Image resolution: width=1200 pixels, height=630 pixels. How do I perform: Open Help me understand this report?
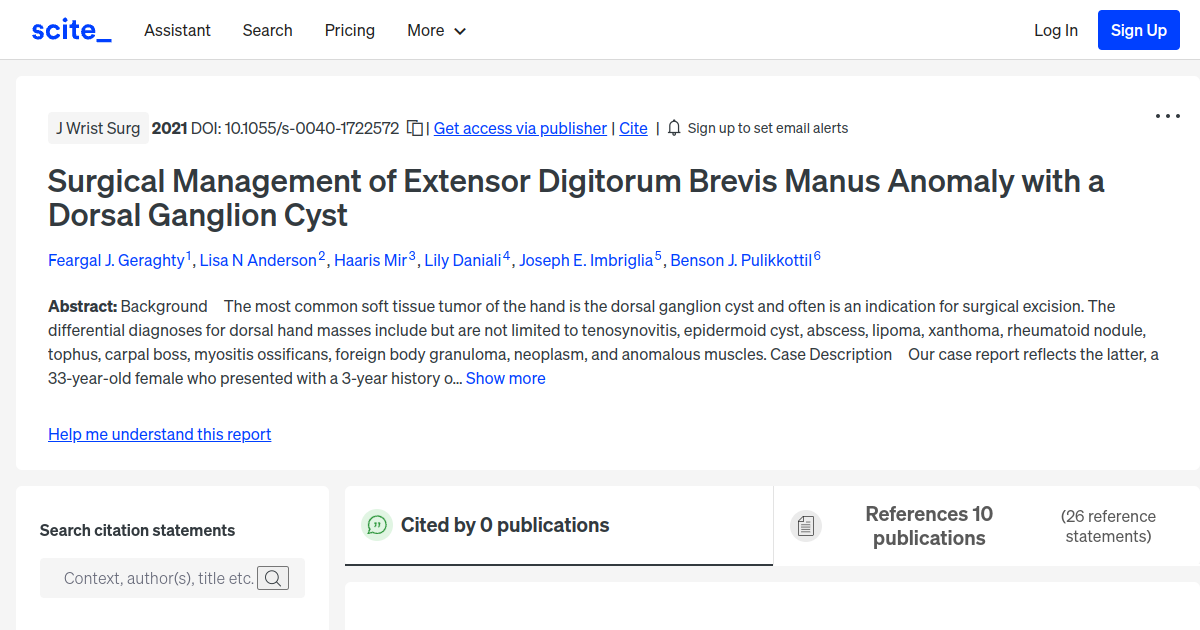point(159,434)
